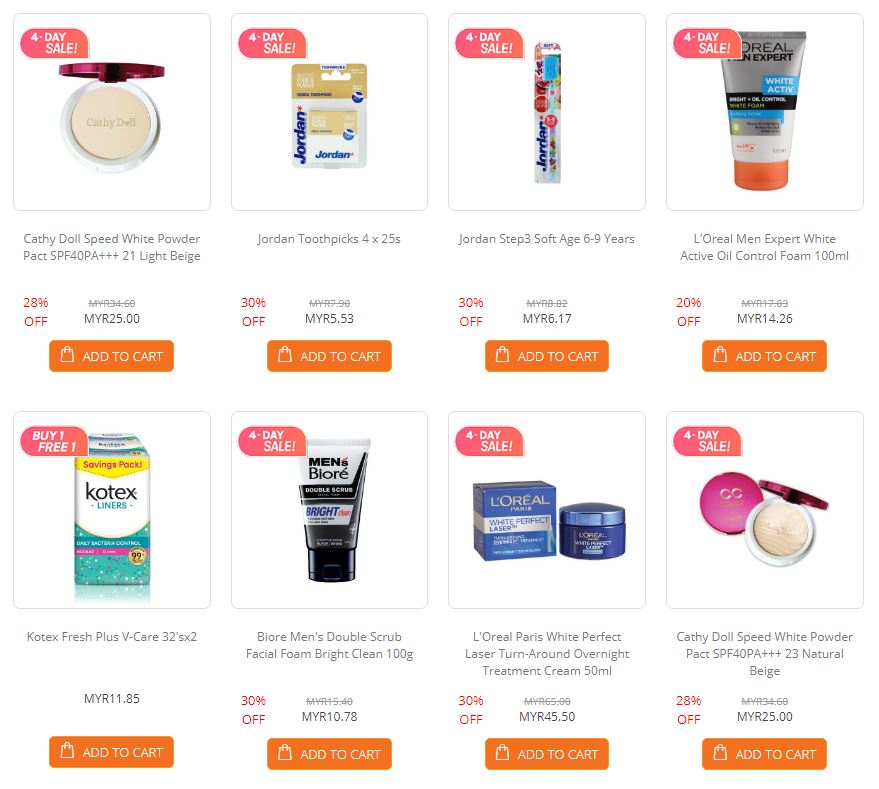Click the cart bag icon for Kotex liners

67,751
